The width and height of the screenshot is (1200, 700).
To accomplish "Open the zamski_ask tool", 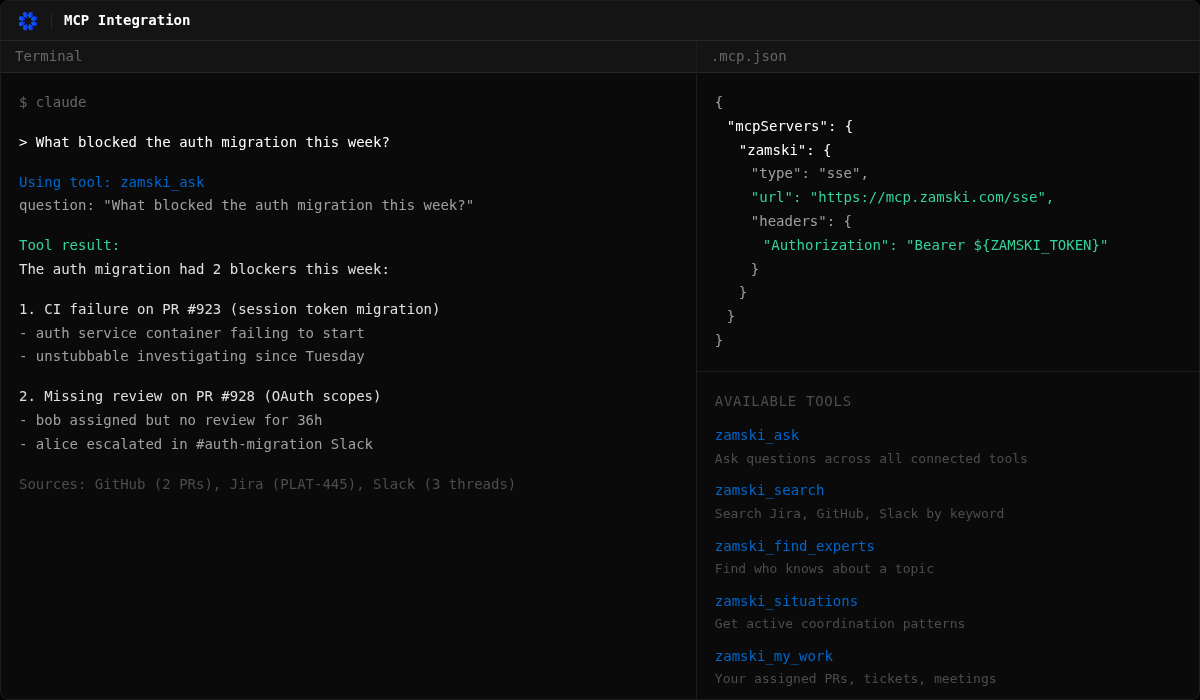I will 757,435.
